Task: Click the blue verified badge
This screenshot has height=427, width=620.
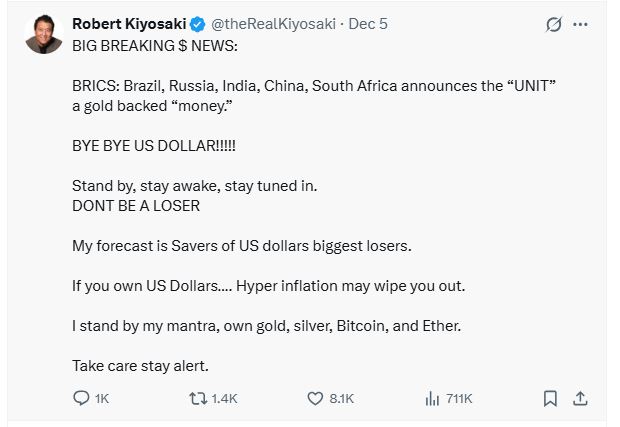Action: pos(199,25)
